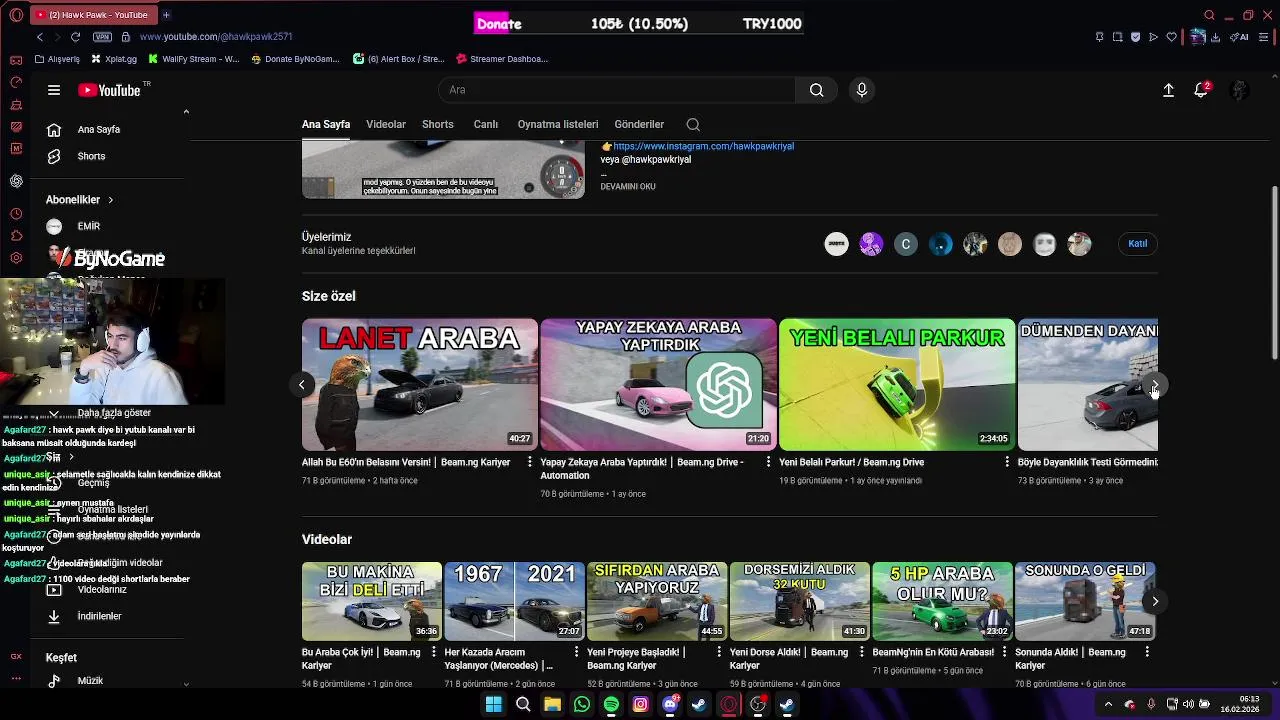Click the Katıl join button
The image size is (1280, 720).
click(x=1138, y=244)
